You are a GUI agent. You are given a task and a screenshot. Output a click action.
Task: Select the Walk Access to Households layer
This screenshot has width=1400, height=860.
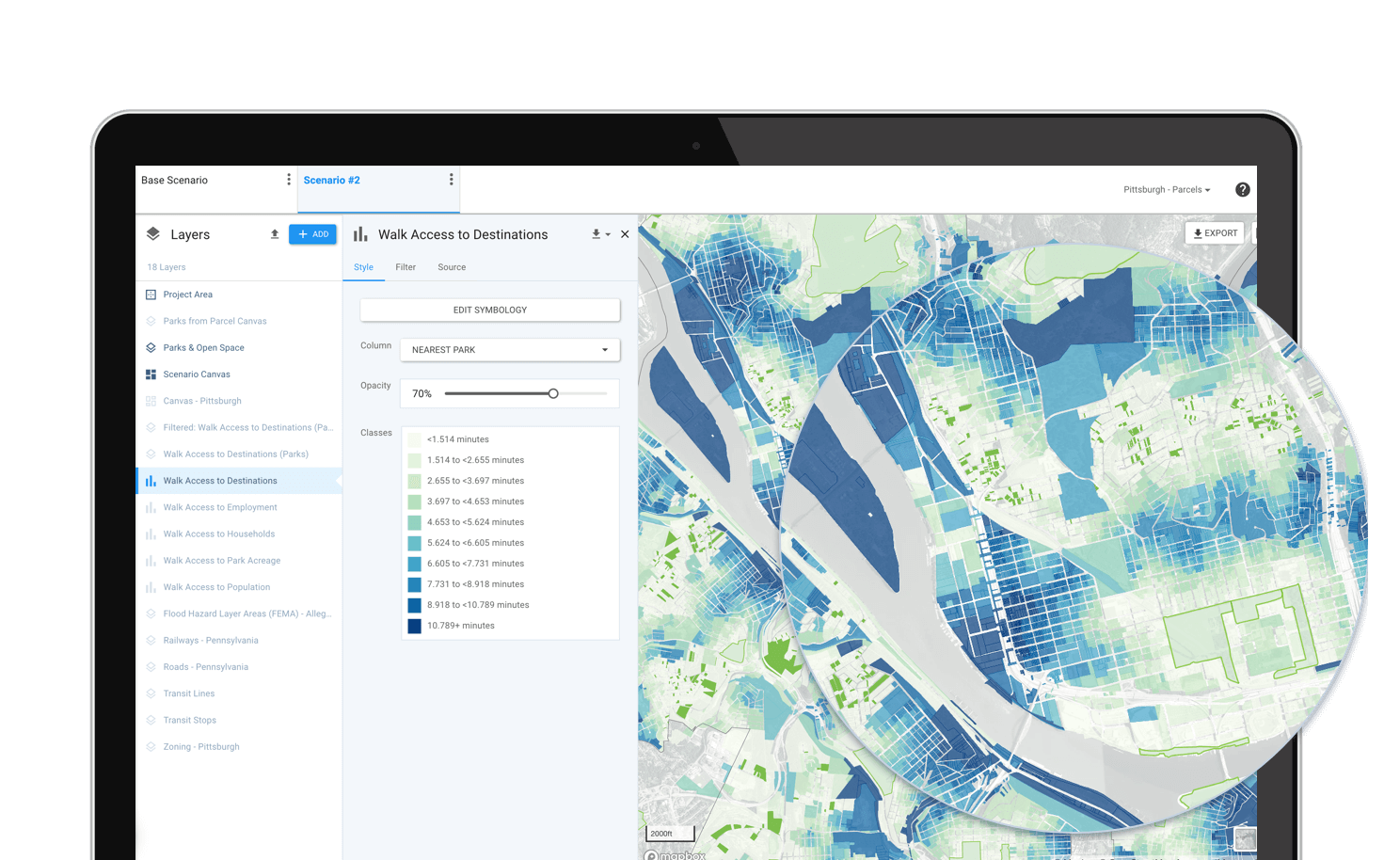(x=219, y=534)
